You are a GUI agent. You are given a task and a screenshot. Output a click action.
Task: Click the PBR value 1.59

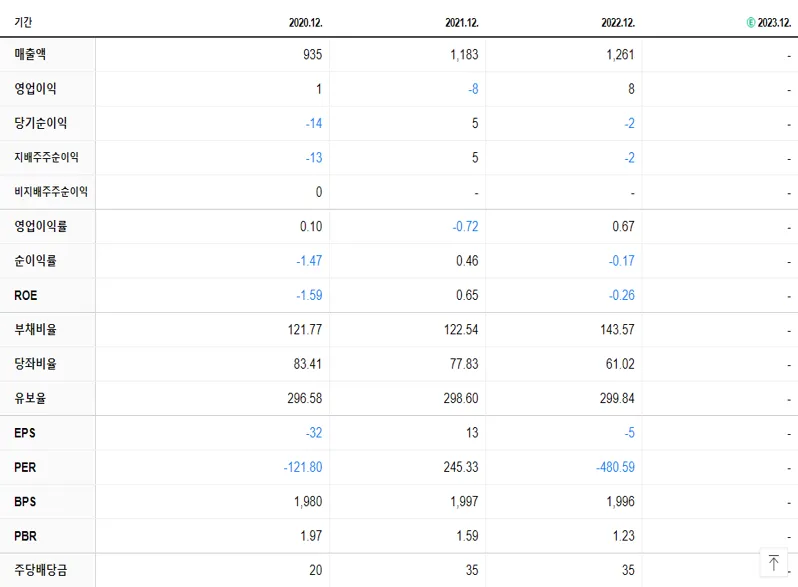pyautogui.click(x=468, y=536)
